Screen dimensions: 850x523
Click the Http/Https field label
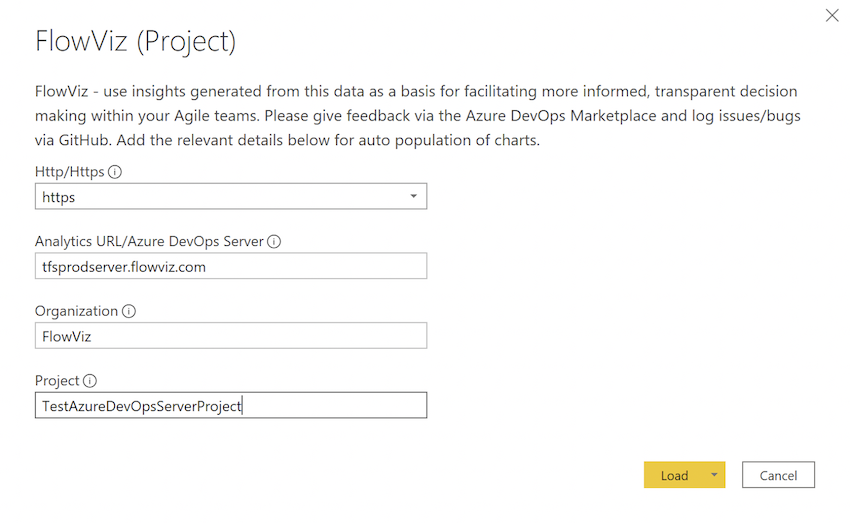[x=69, y=172]
